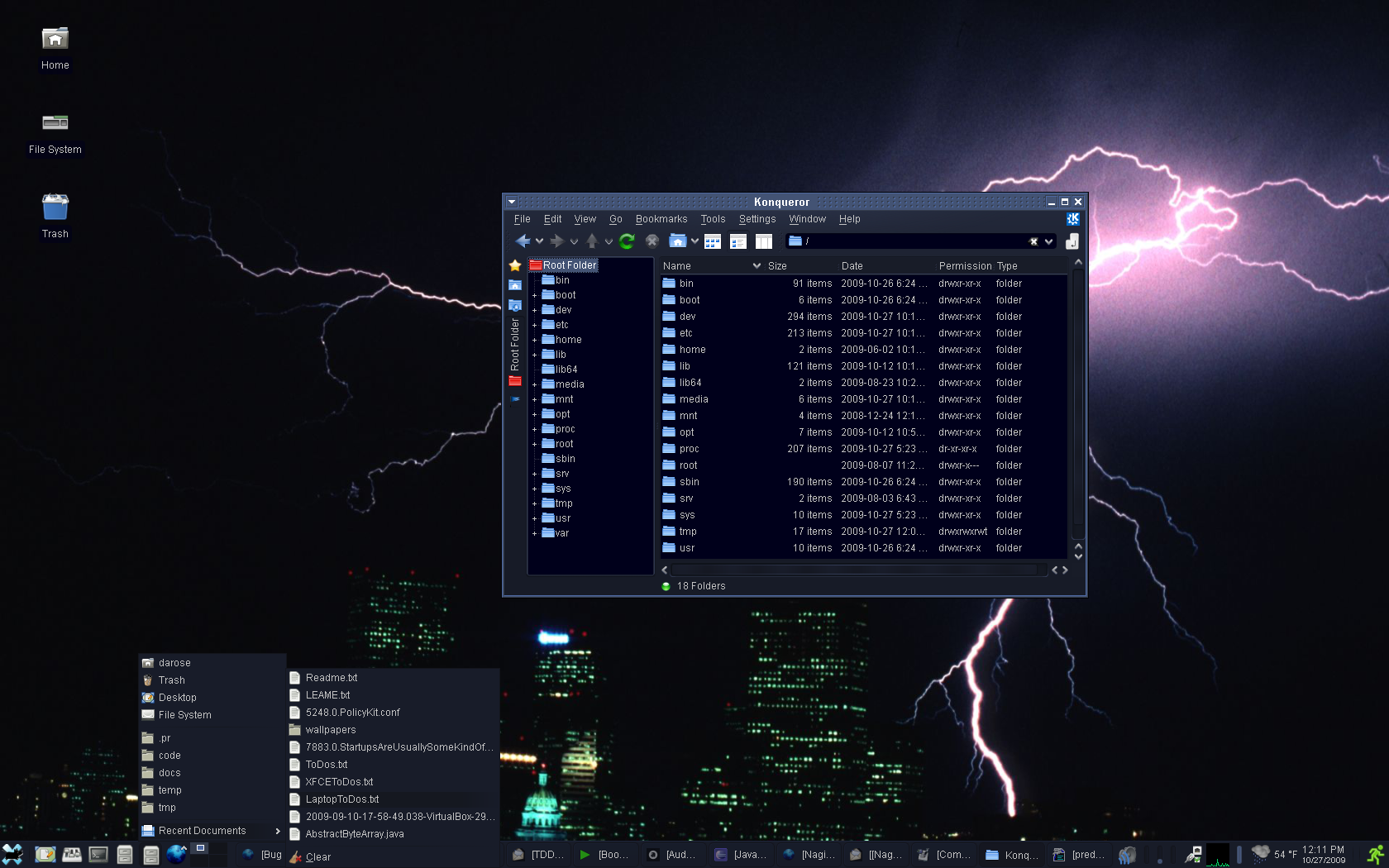Switch to detailed list view mode
Screen dimensions: 1389x868
point(738,241)
